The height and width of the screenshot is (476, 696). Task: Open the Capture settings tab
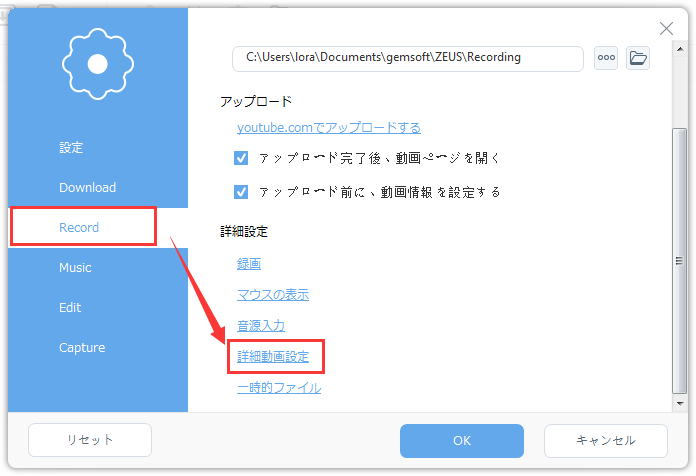(x=82, y=347)
